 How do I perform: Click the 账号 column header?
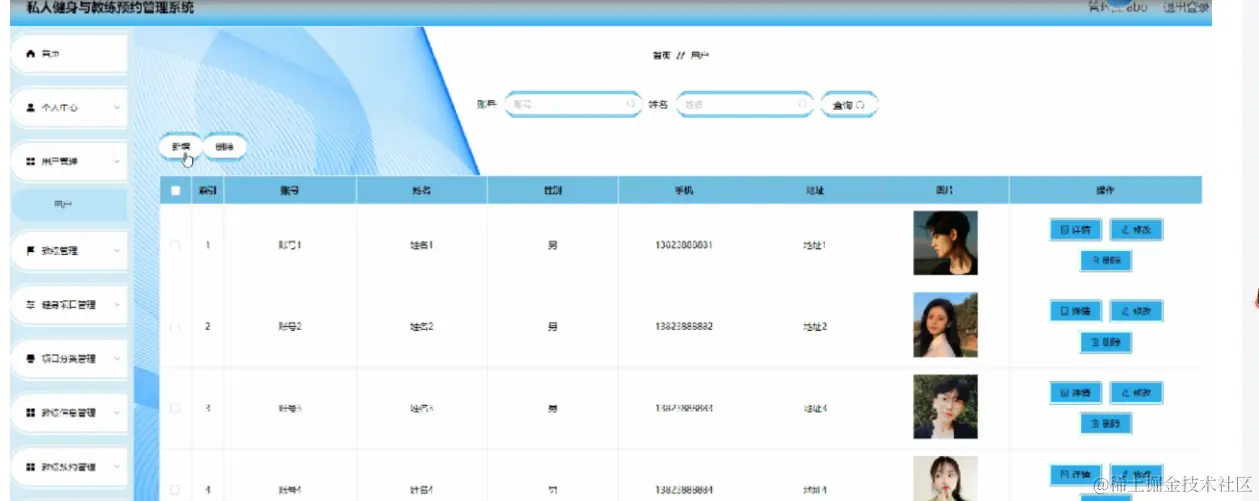(x=290, y=190)
